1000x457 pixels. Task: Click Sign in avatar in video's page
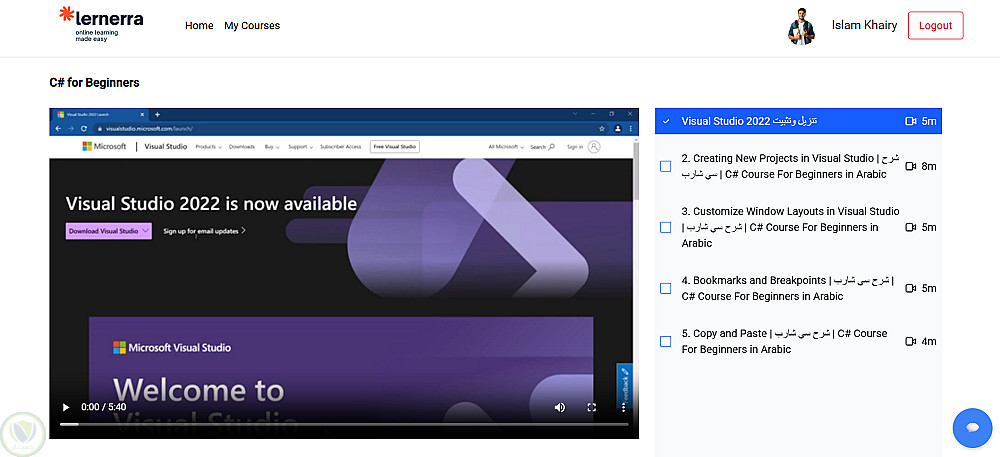point(594,147)
